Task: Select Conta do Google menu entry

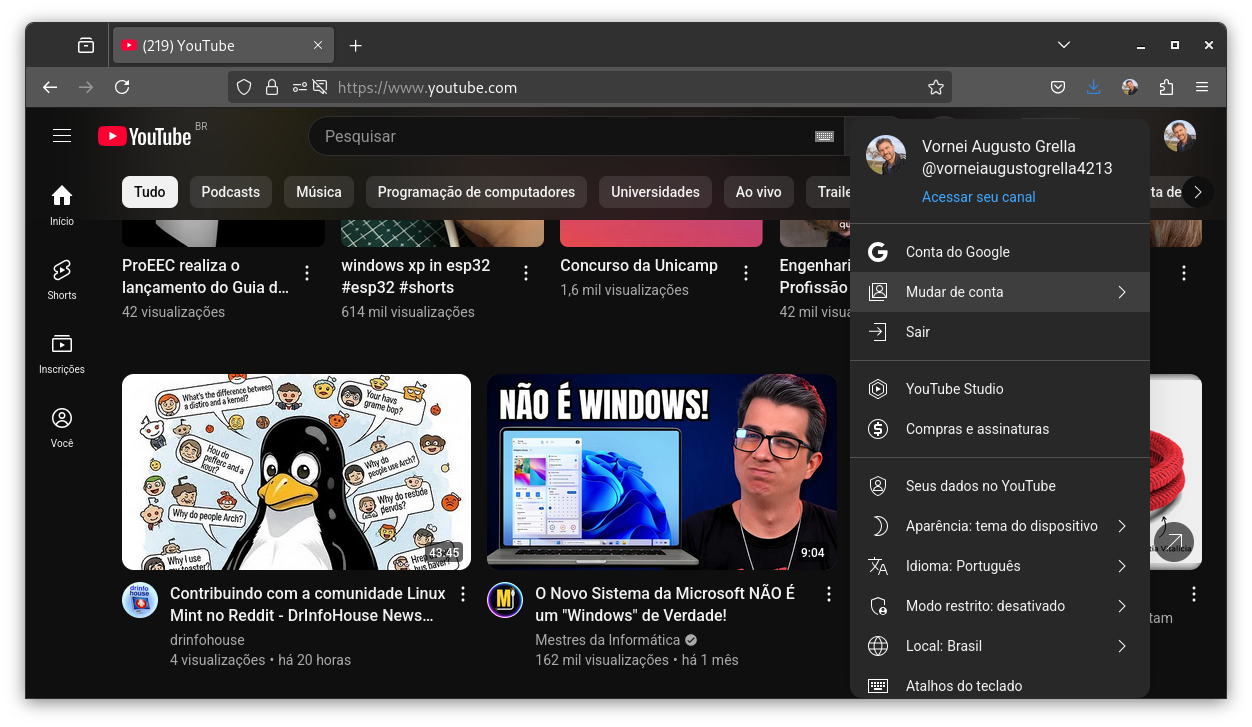Action: coord(1000,252)
